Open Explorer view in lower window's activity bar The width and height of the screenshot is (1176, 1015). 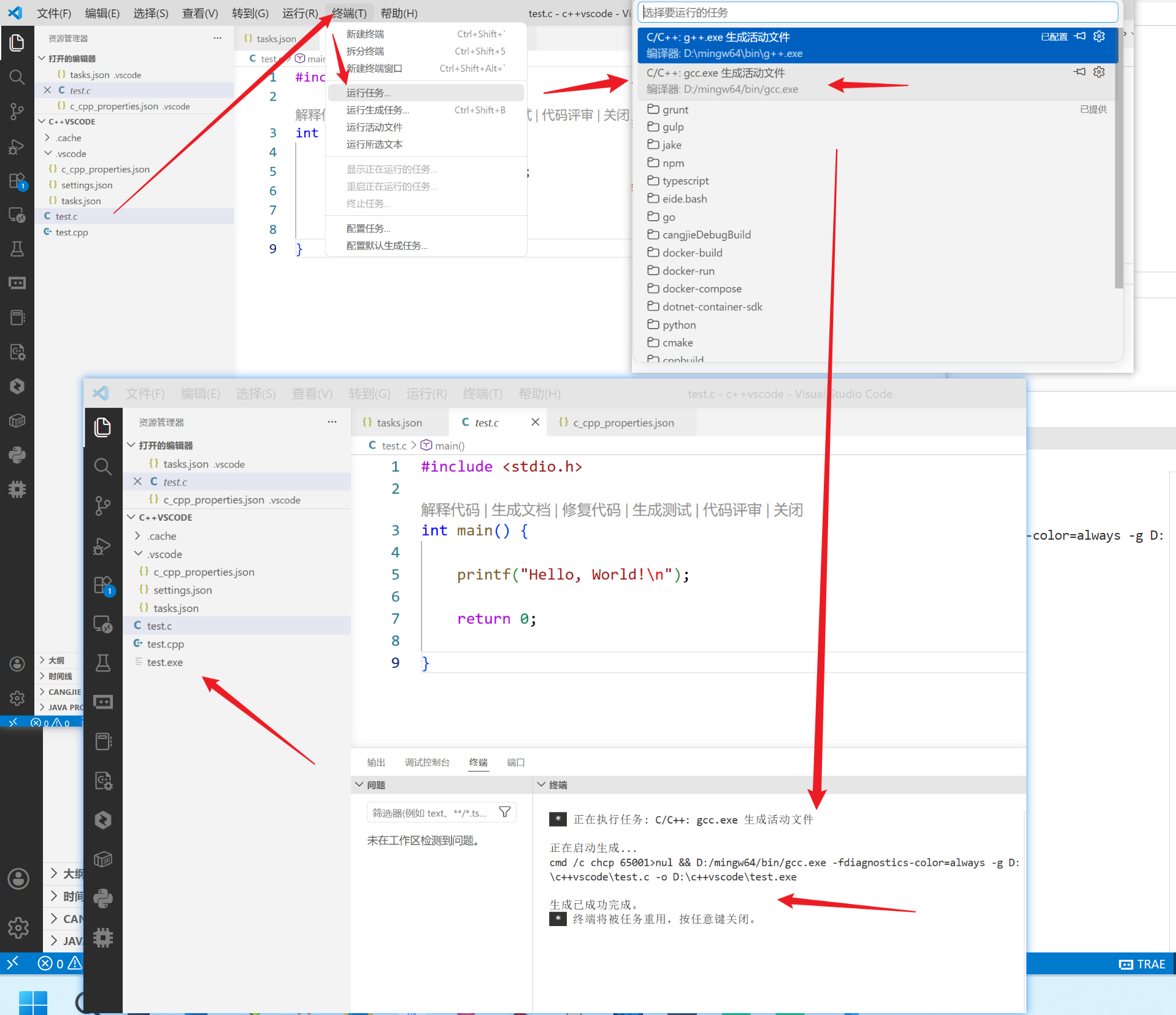103,427
